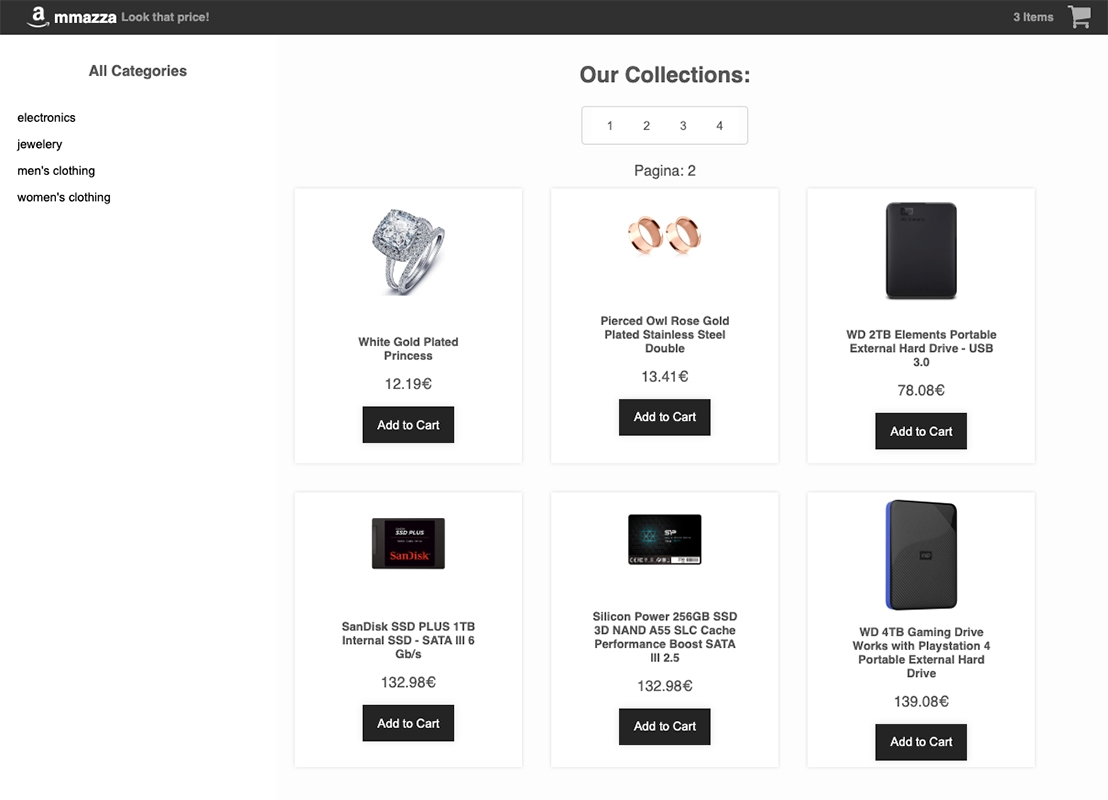1108x800 pixels.
Task: Add White Gold Plated Princess to cart
Action: (x=408, y=425)
